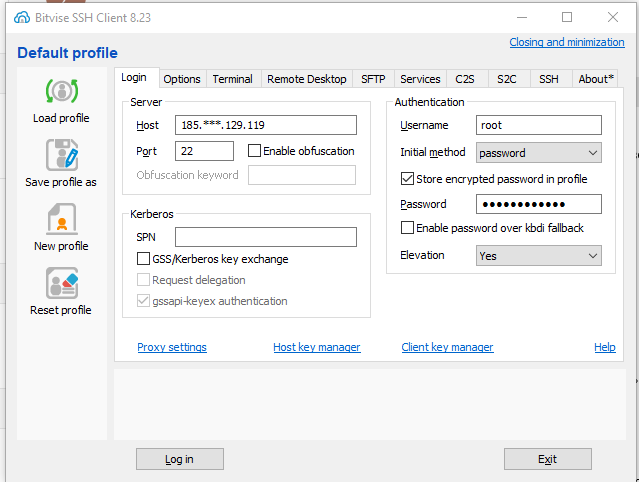Viewport: 639px width, 482px height.
Task: Switch to the Terminal tab
Action: [x=233, y=79]
